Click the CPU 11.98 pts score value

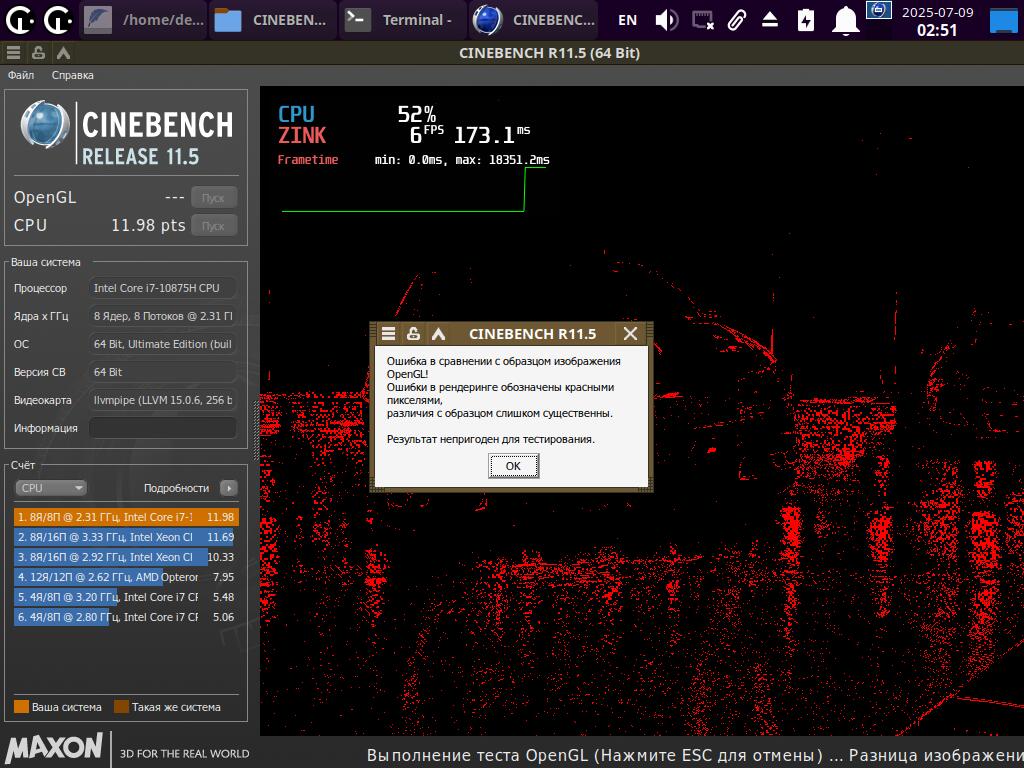pos(148,225)
